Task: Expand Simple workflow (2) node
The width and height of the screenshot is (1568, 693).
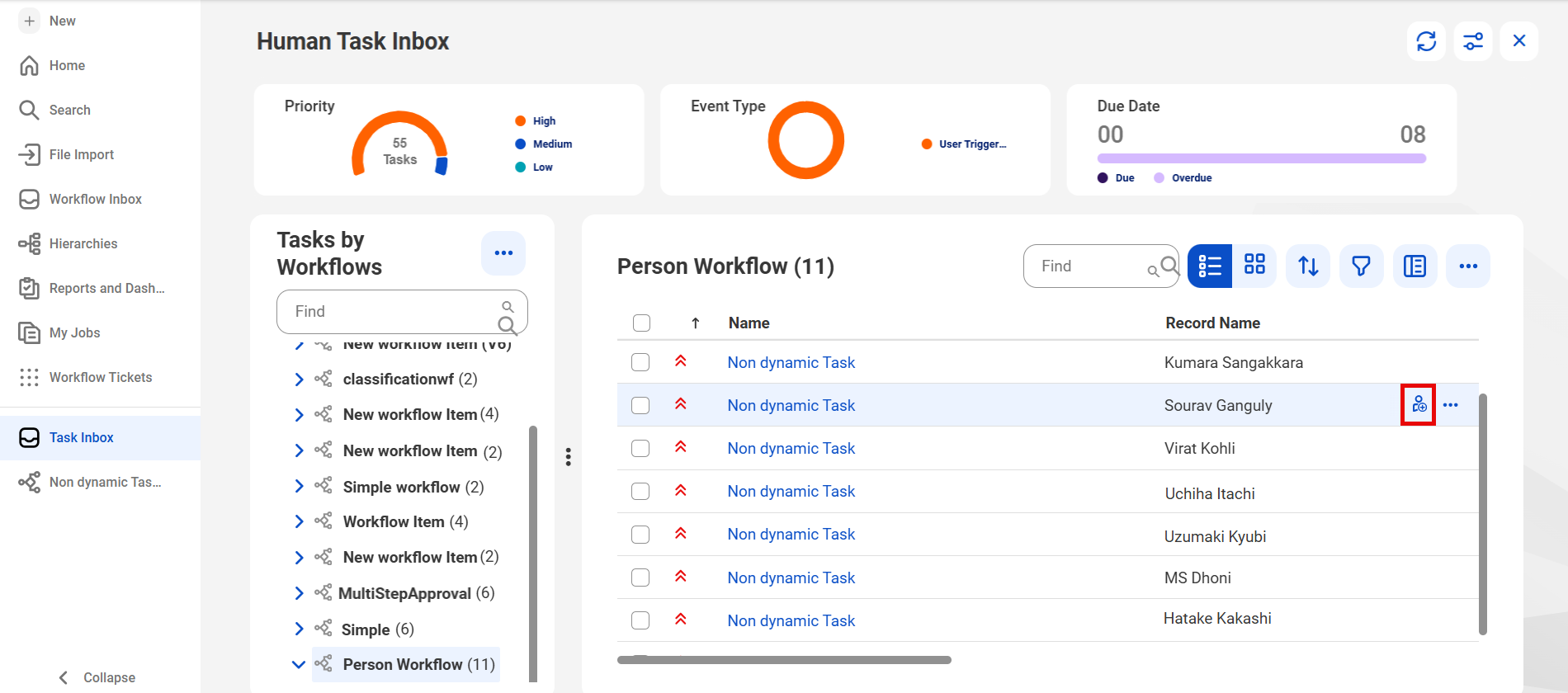Action: [299, 487]
